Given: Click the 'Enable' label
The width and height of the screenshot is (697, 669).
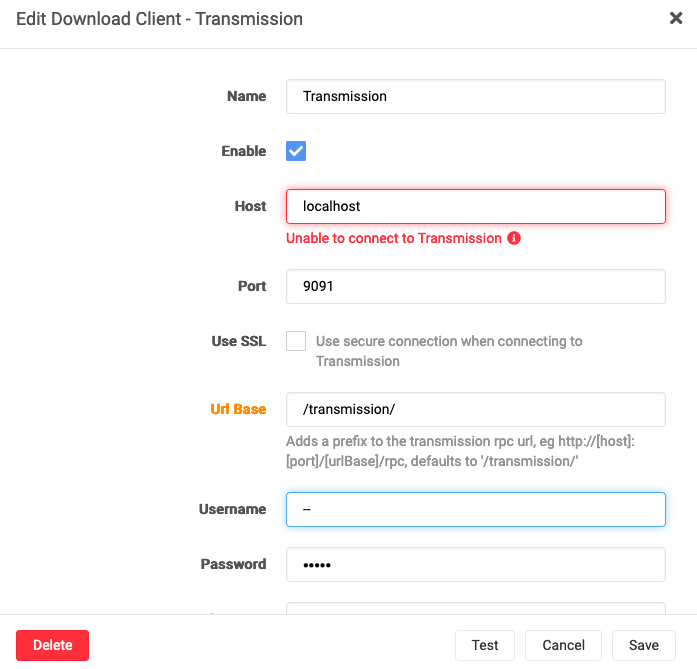Looking at the screenshot, I should click(244, 151).
